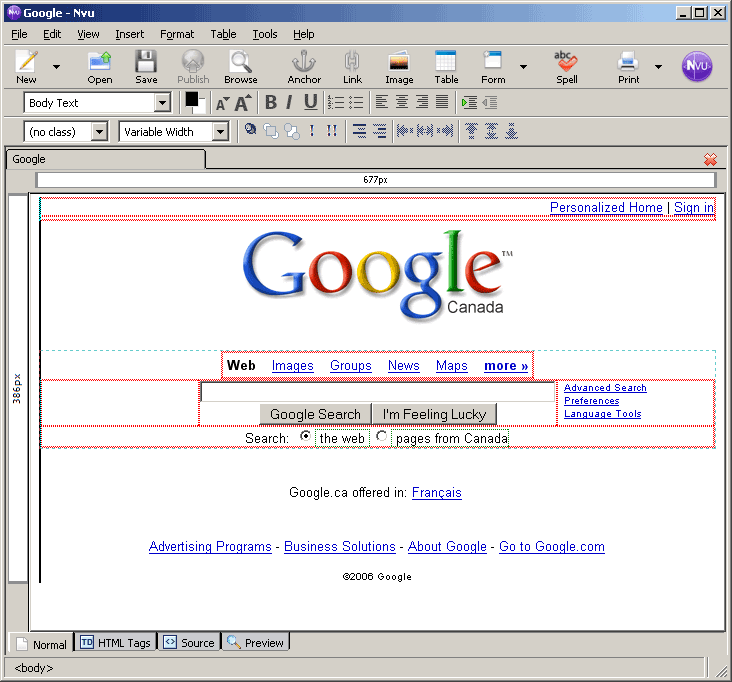The width and height of the screenshot is (732, 682).
Task: Open a file with the Open icon
Action: click(x=100, y=67)
